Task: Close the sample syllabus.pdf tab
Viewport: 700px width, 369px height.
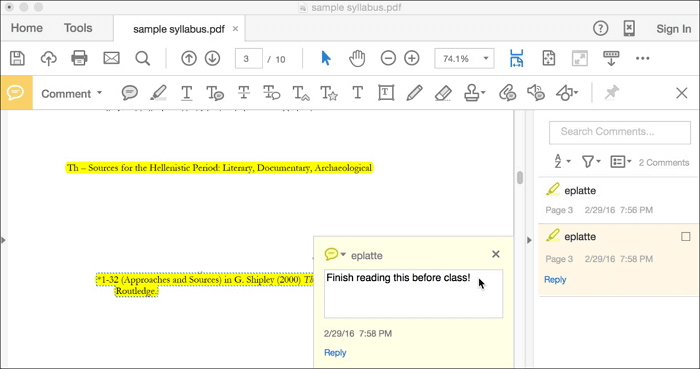Action: 235,29
